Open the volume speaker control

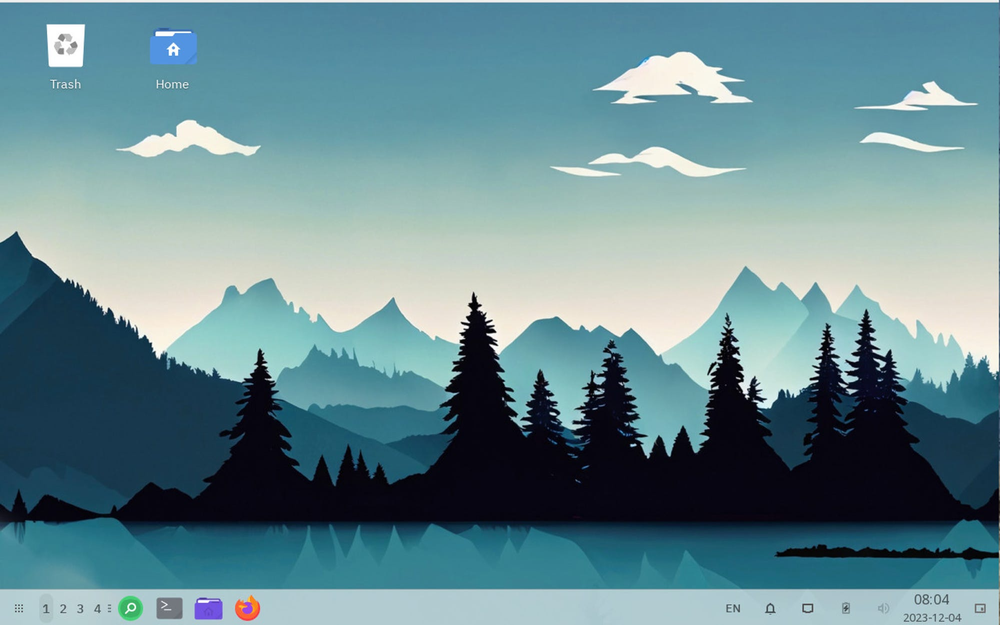point(883,609)
